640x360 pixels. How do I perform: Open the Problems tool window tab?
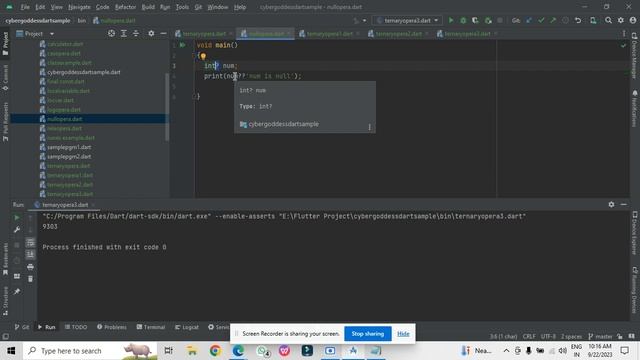point(111,327)
